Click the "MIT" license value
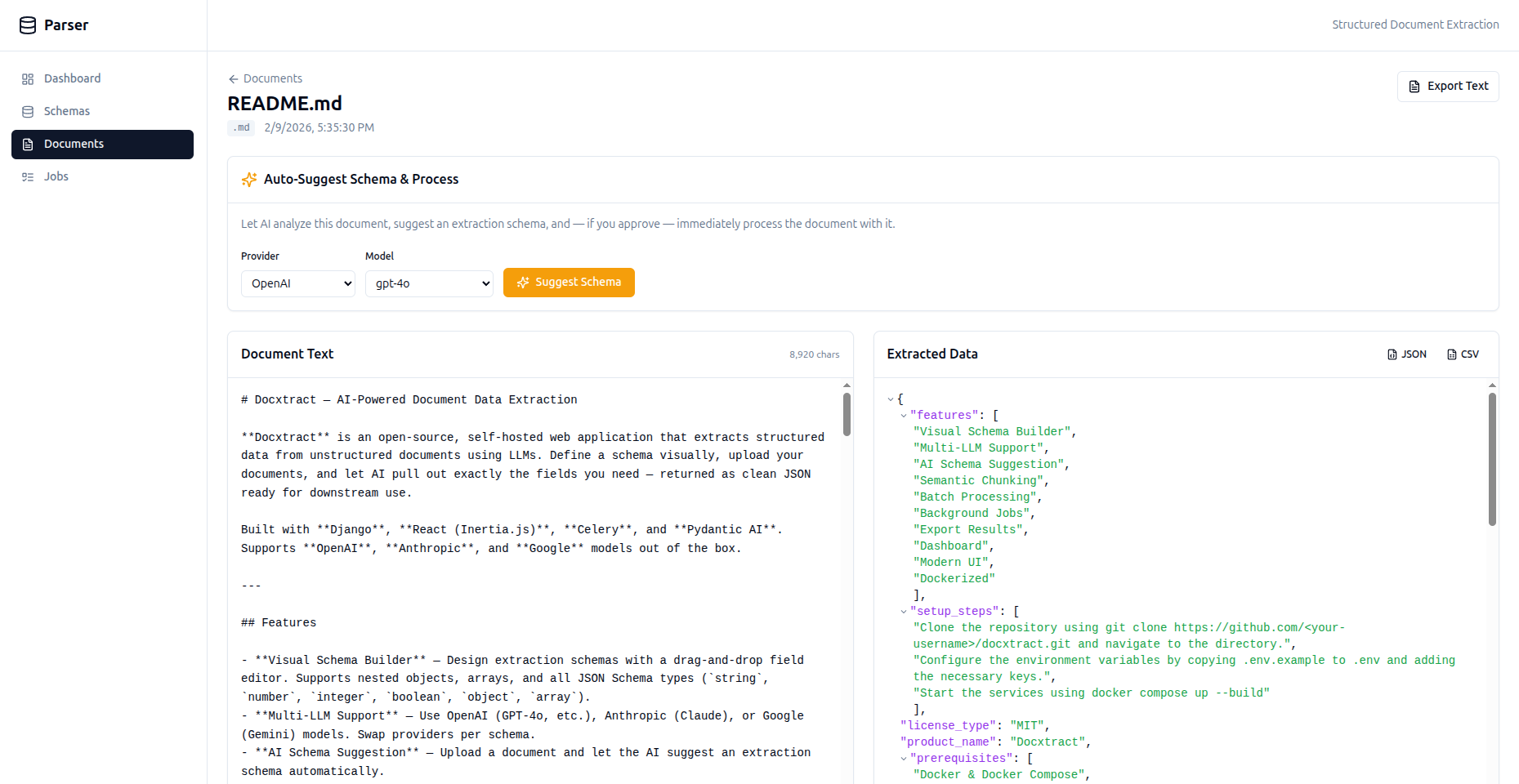 click(1026, 726)
